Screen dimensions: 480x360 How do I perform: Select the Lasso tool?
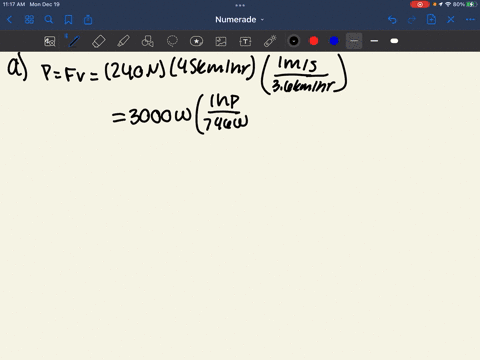[x=172, y=41]
